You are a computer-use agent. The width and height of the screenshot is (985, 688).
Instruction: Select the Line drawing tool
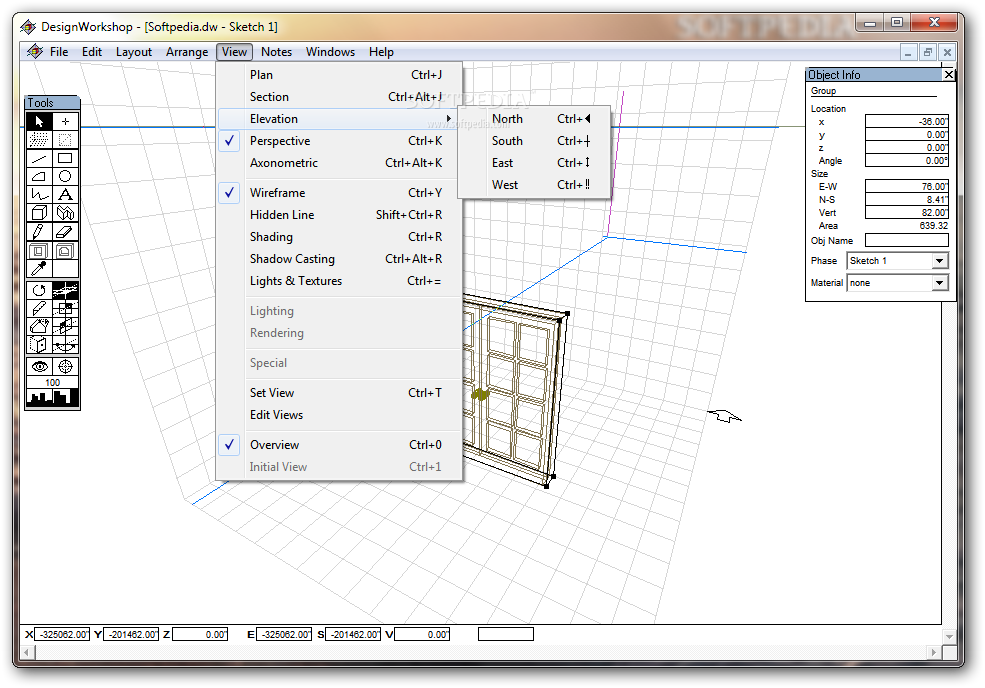tap(39, 158)
